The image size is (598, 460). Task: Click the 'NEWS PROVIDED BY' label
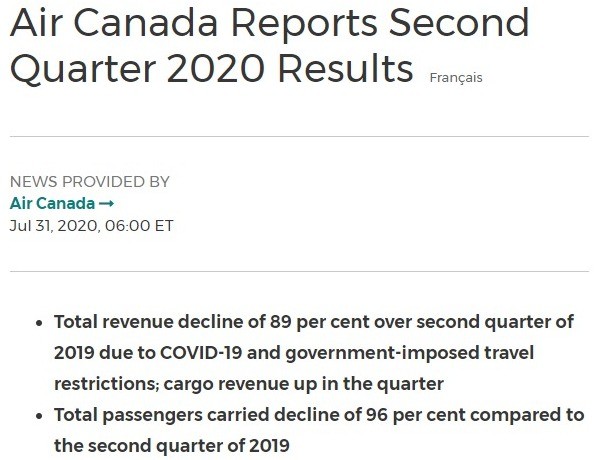click(x=90, y=182)
